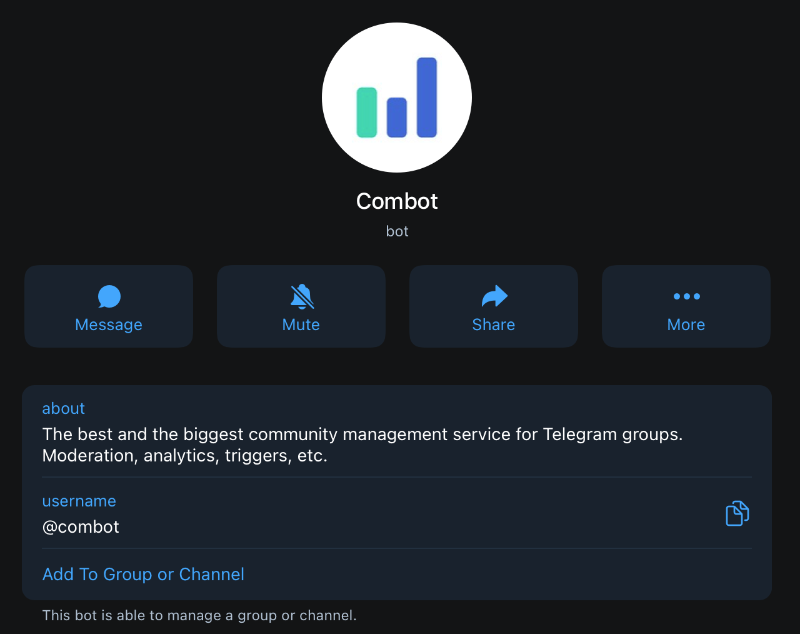
Task: Mute notifications for Combot
Action: [x=301, y=306]
